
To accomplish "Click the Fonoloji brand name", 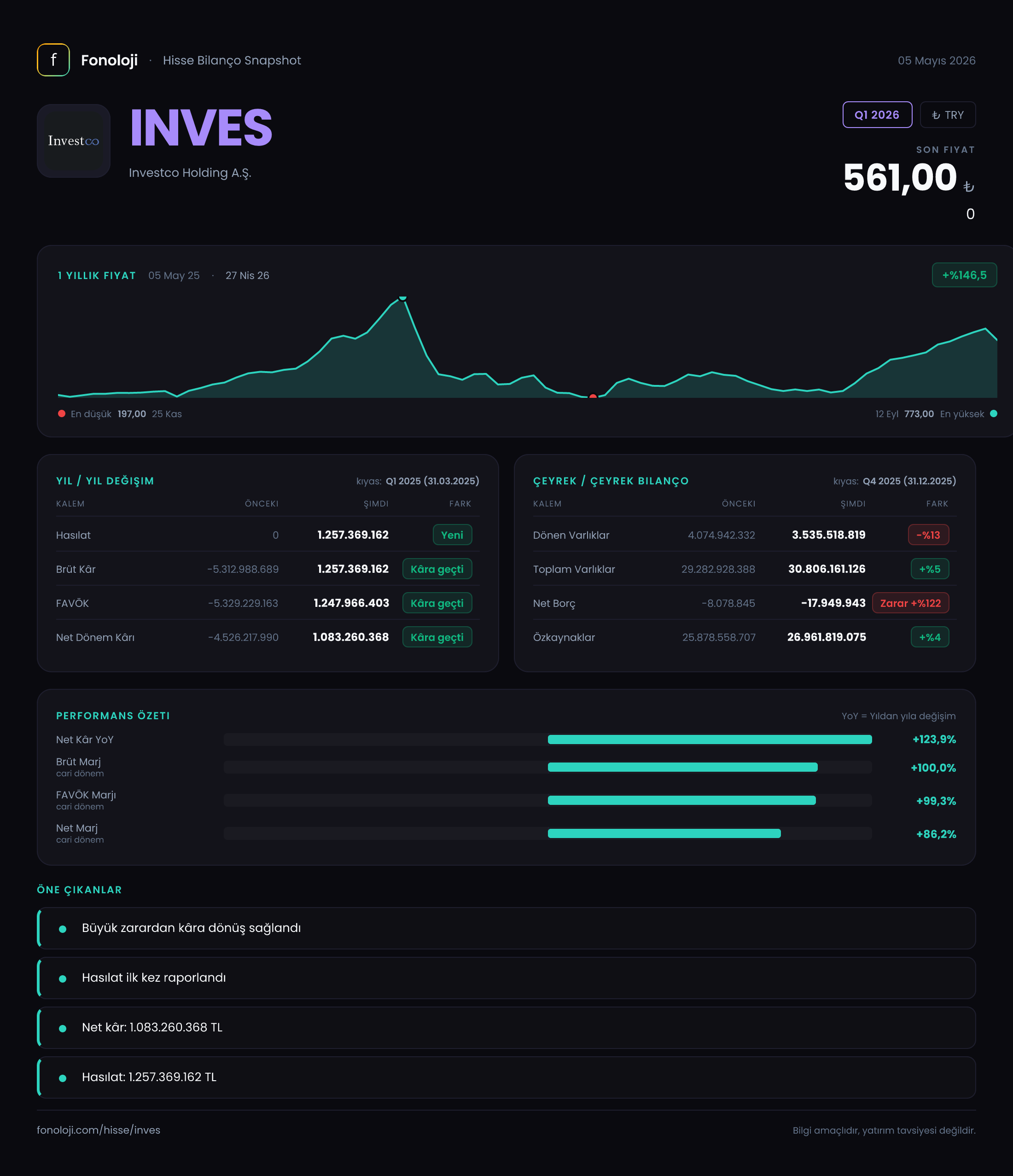I will (109, 60).
